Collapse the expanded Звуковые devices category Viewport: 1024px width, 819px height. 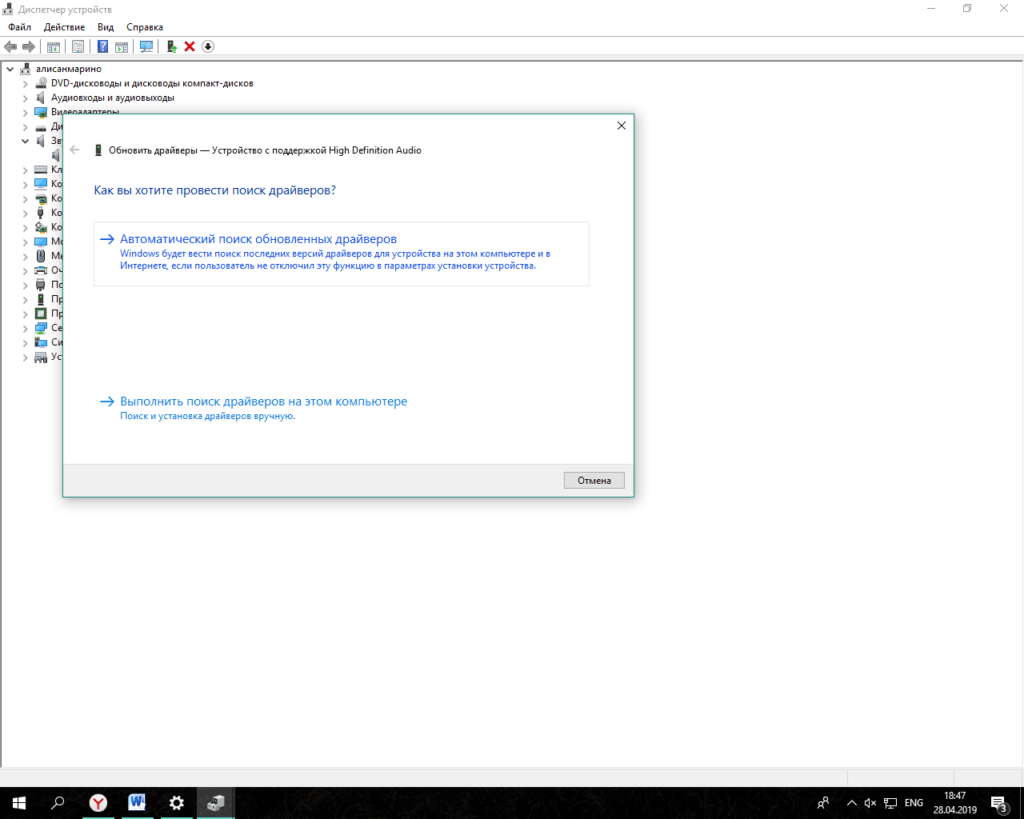point(25,141)
